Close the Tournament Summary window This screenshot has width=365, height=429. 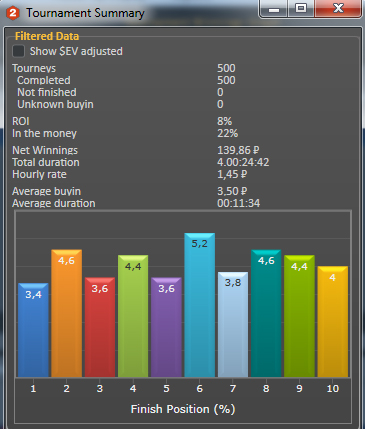pos(338,9)
